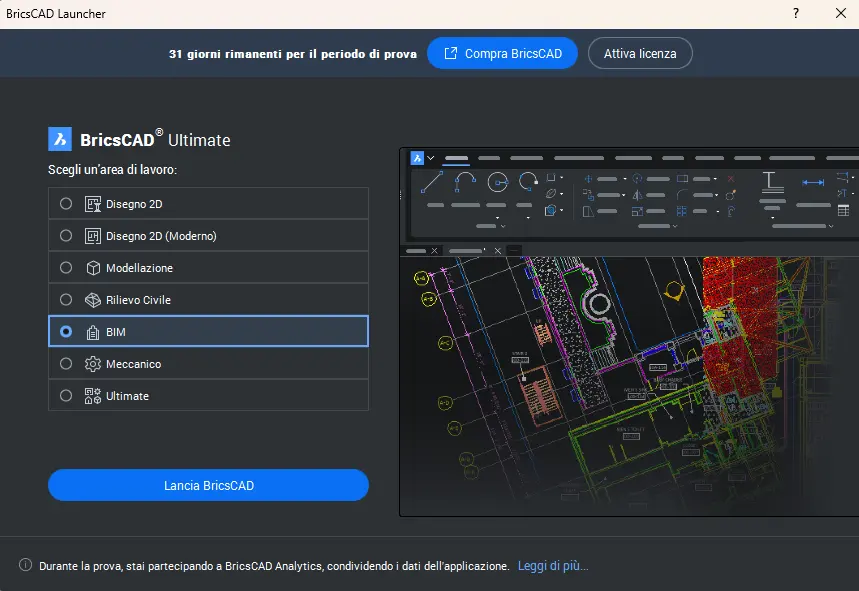Click the Attiva licenza button

(640, 53)
